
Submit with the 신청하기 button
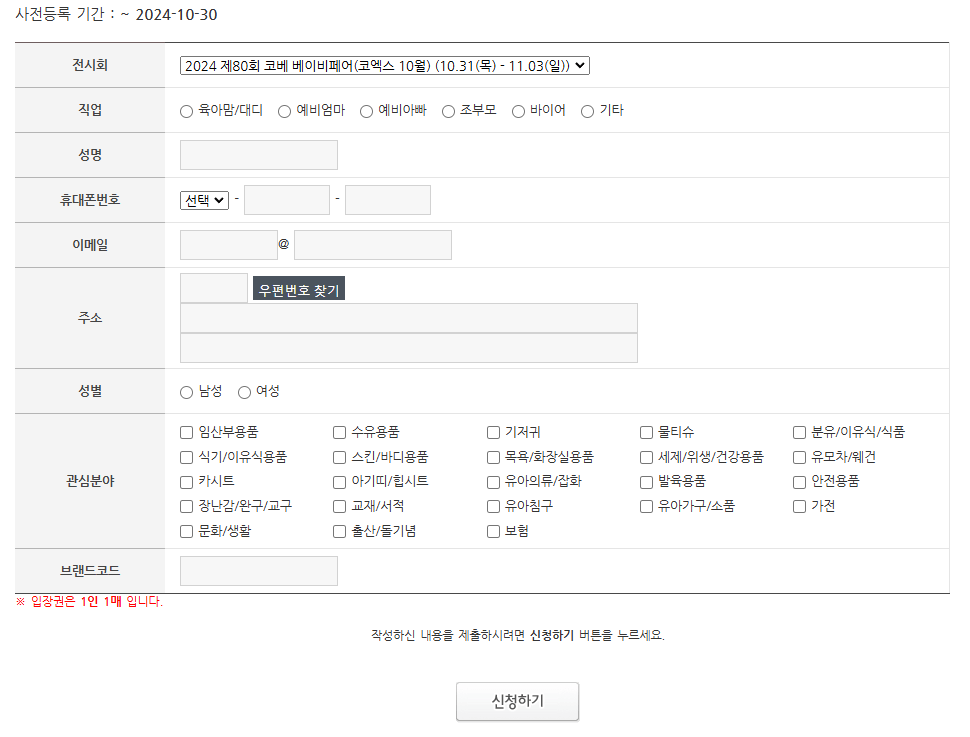[x=518, y=701]
